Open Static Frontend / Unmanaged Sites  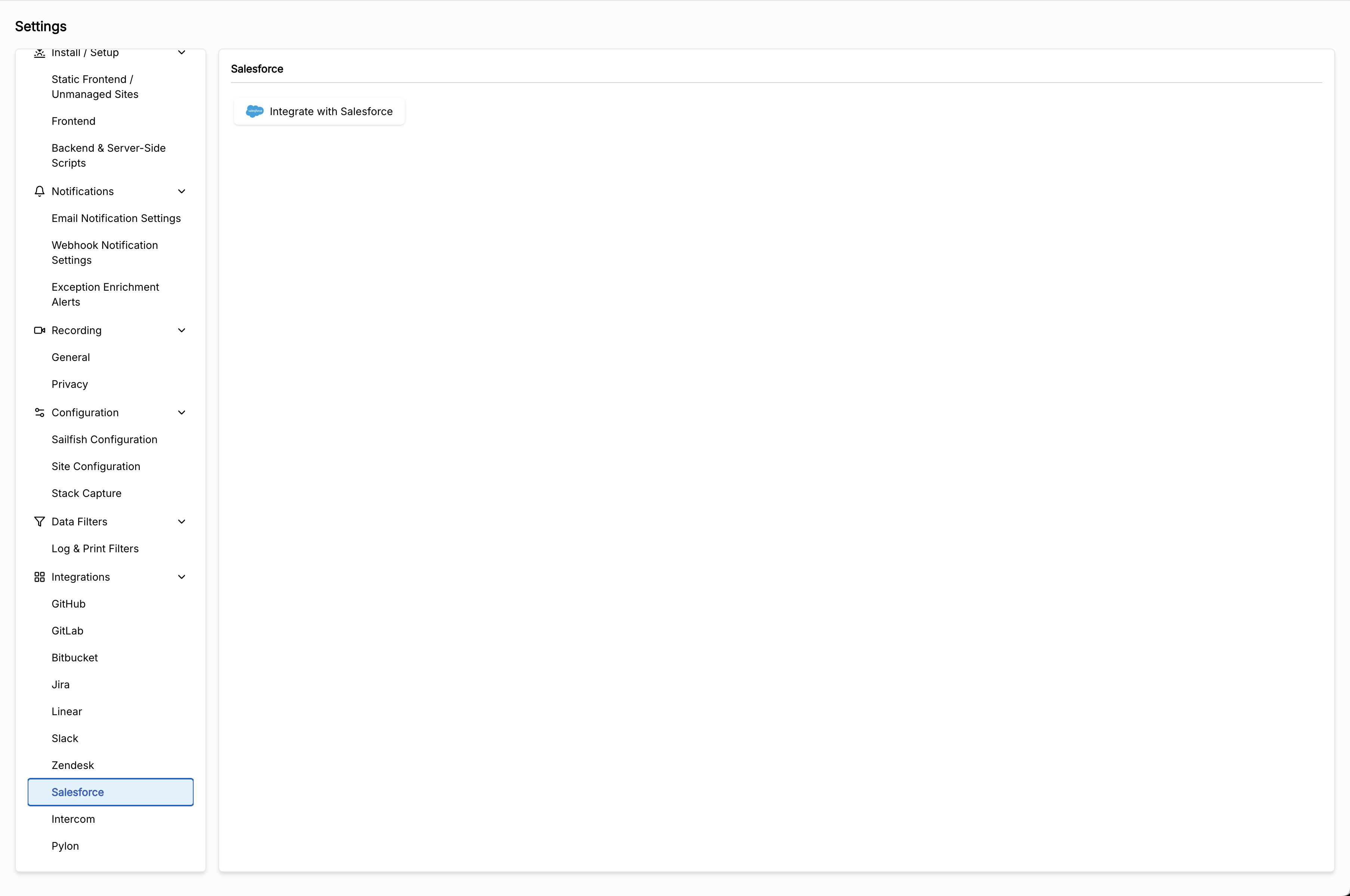click(x=110, y=87)
